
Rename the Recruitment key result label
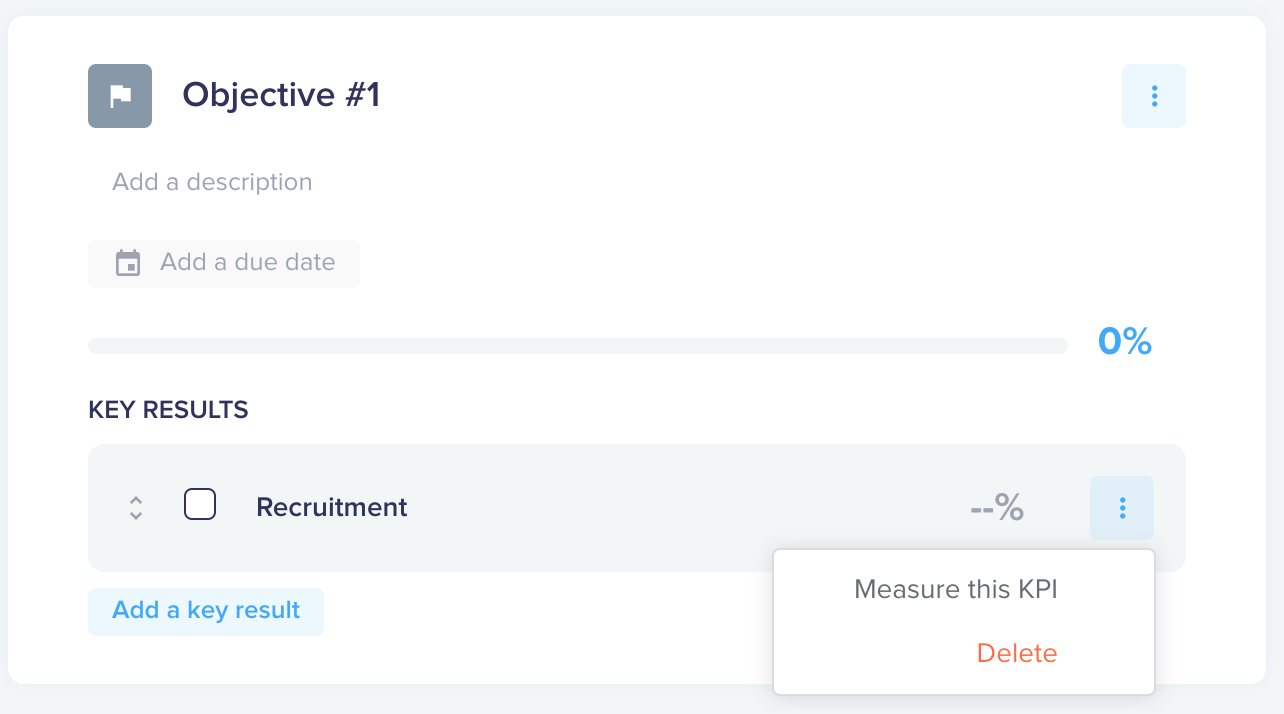332,507
